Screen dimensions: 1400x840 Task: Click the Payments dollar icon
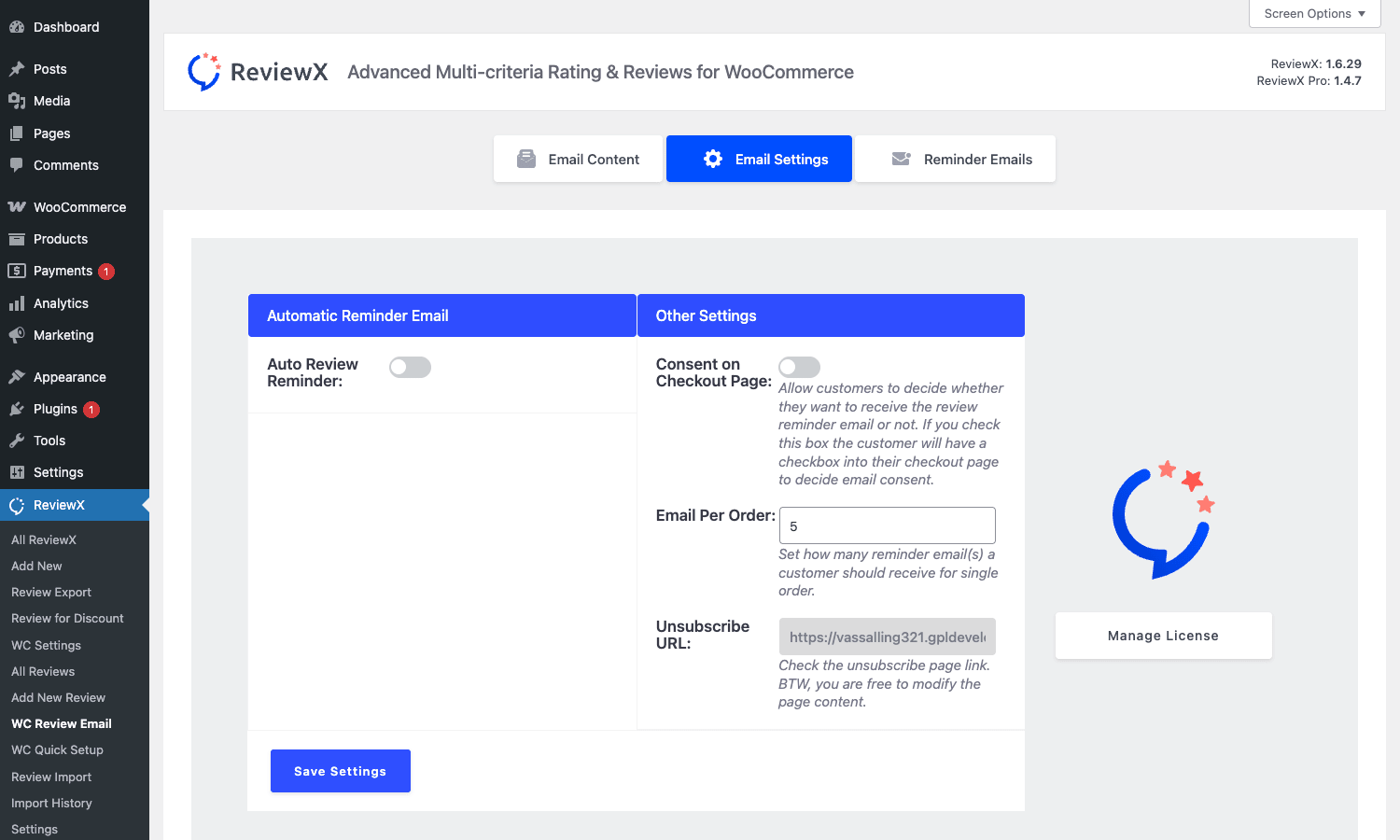point(17,271)
